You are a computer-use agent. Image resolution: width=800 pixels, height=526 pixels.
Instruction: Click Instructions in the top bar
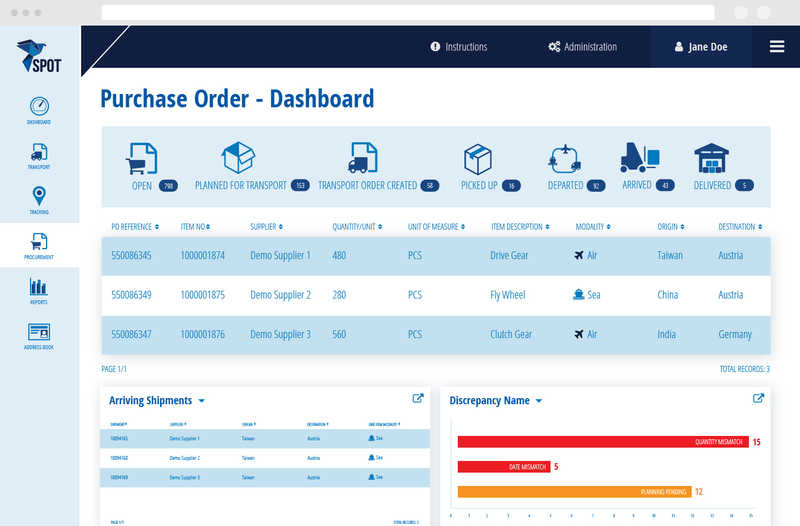pos(458,47)
